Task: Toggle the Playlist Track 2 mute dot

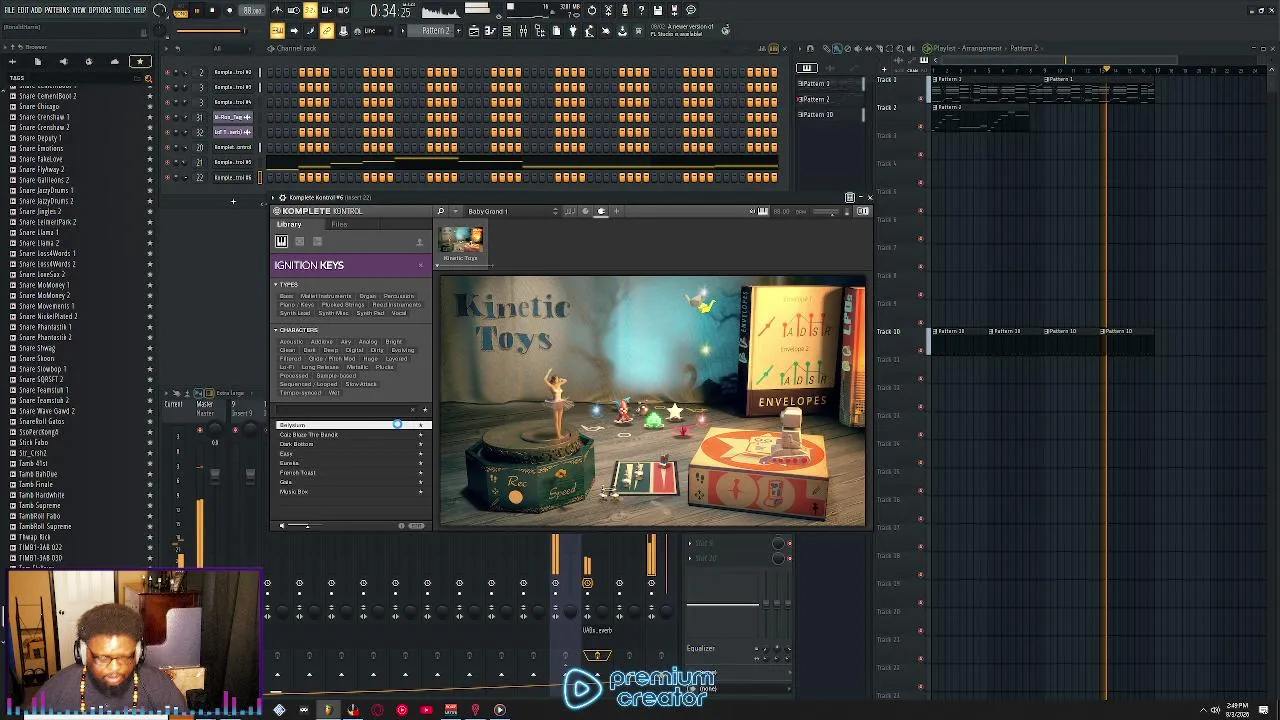Action: [921, 127]
